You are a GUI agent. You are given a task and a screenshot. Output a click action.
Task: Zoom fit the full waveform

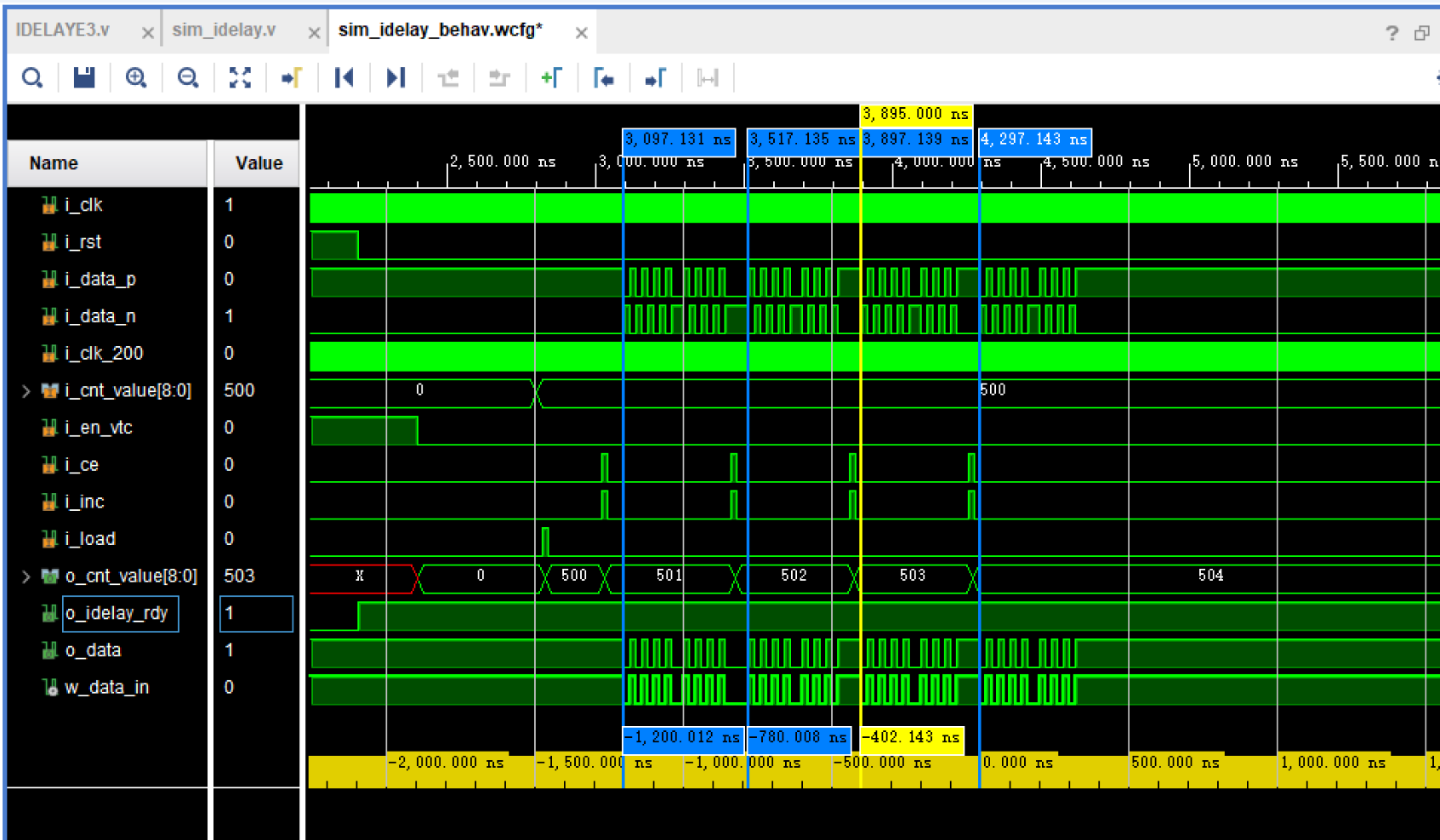240,77
